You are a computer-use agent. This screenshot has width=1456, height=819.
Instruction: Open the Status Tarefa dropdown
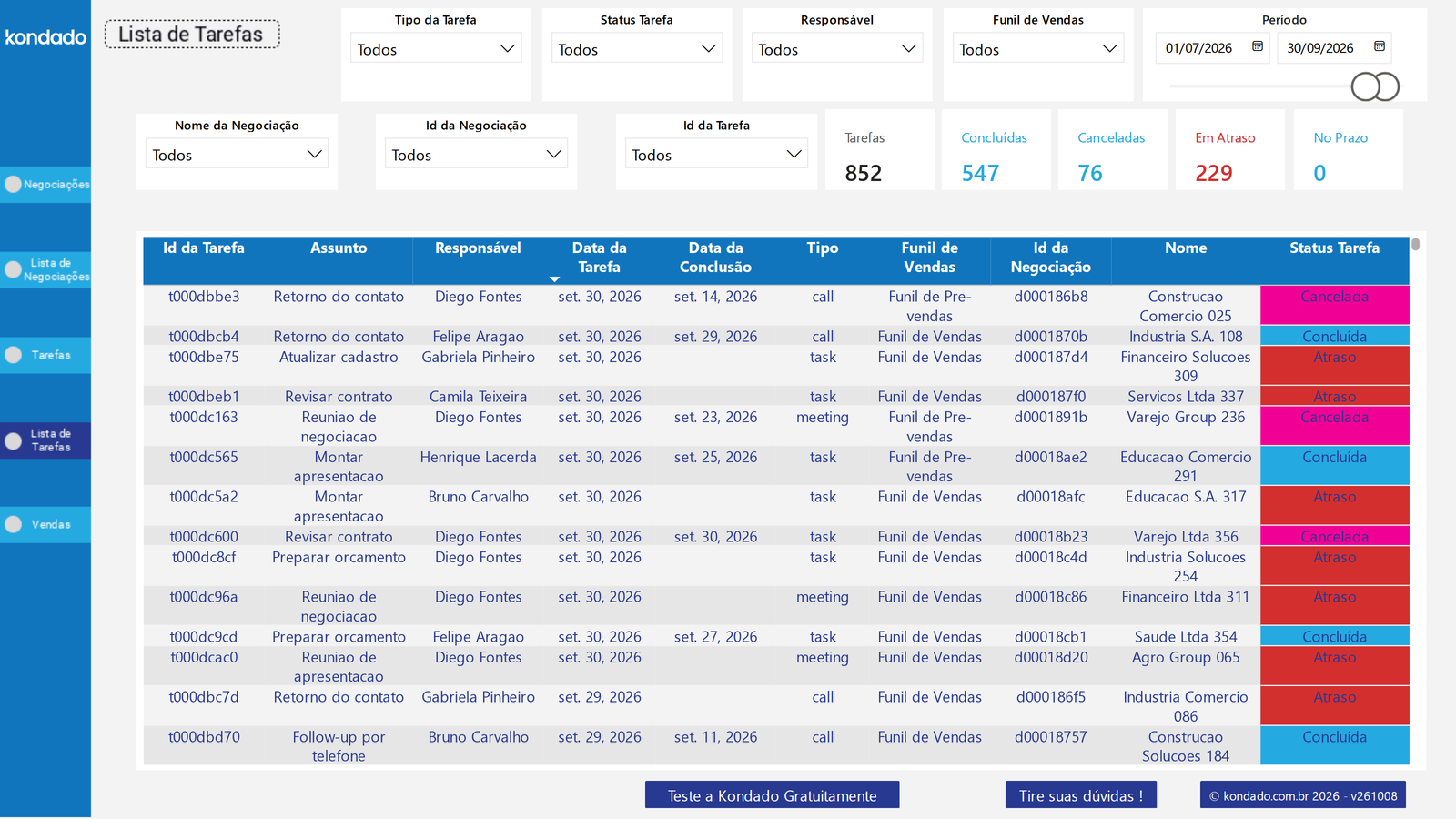tap(637, 48)
